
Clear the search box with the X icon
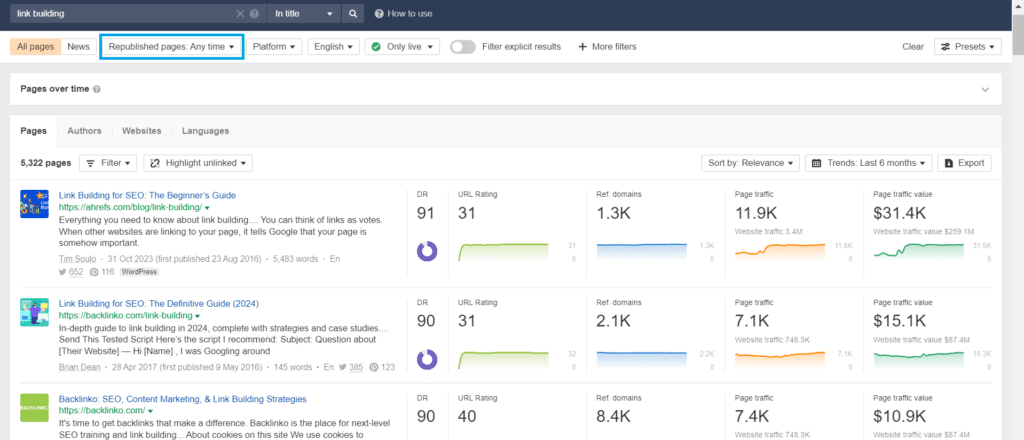click(240, 14)
